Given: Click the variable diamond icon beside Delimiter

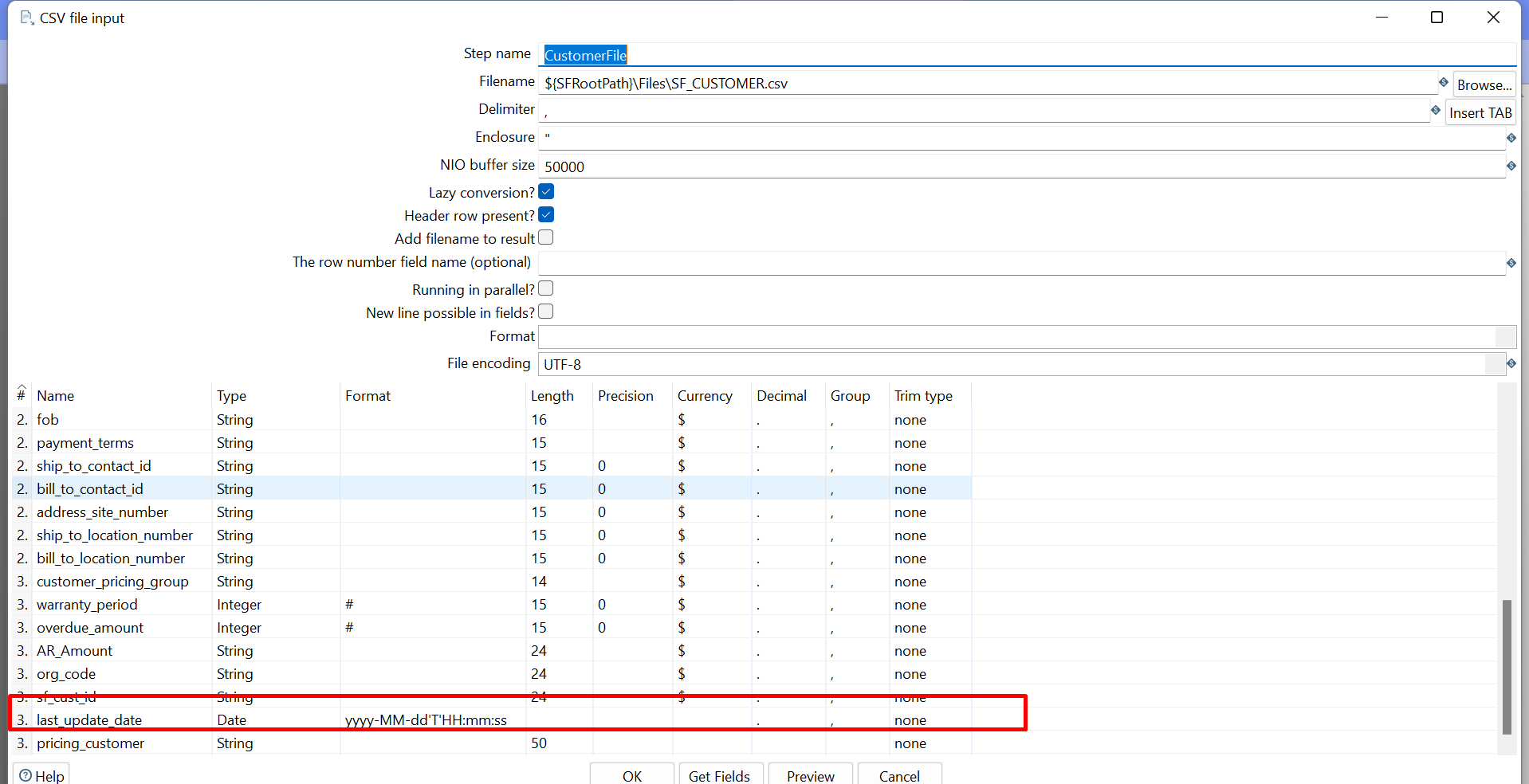Looking at the screenshot, I should (x=1435, y=110).
